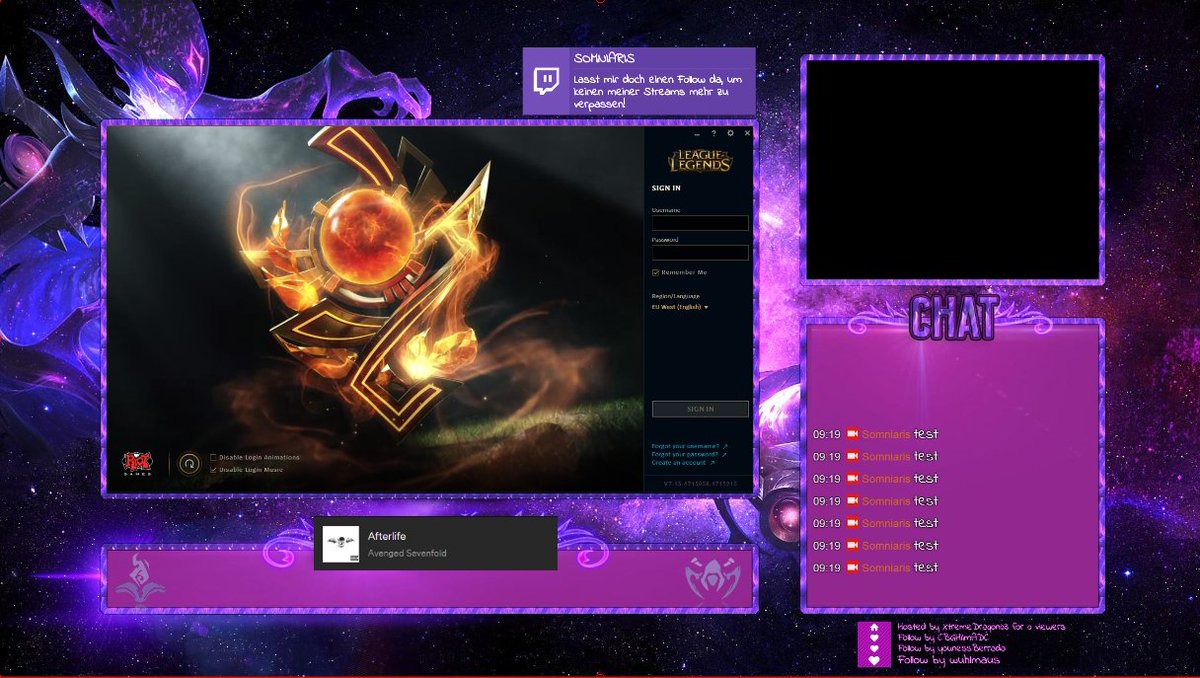Click the host alert home icon
The width and height of the screenshot is (1200, 678).
point(873,627)
